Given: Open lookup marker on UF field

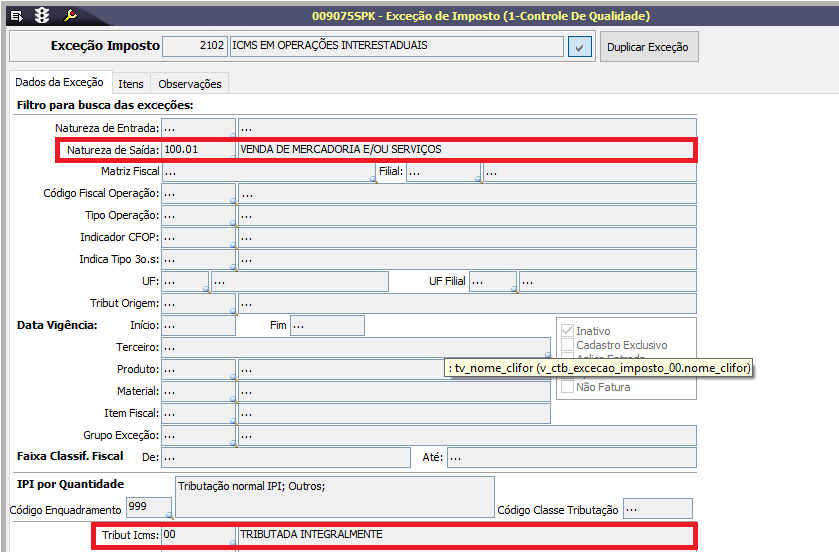Looking at the screenshot, I should click(207, 289).
